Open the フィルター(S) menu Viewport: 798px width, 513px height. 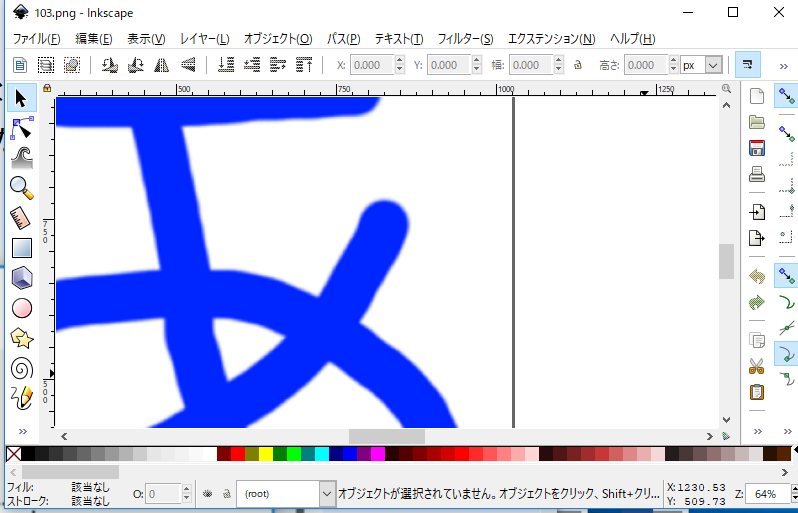[465, 39]
